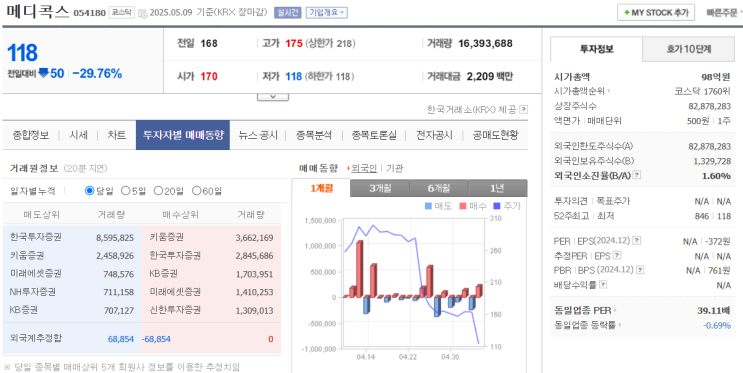The image size is (743, 373).
Task: Open the 차트 tab
Action: click(117, 135)
